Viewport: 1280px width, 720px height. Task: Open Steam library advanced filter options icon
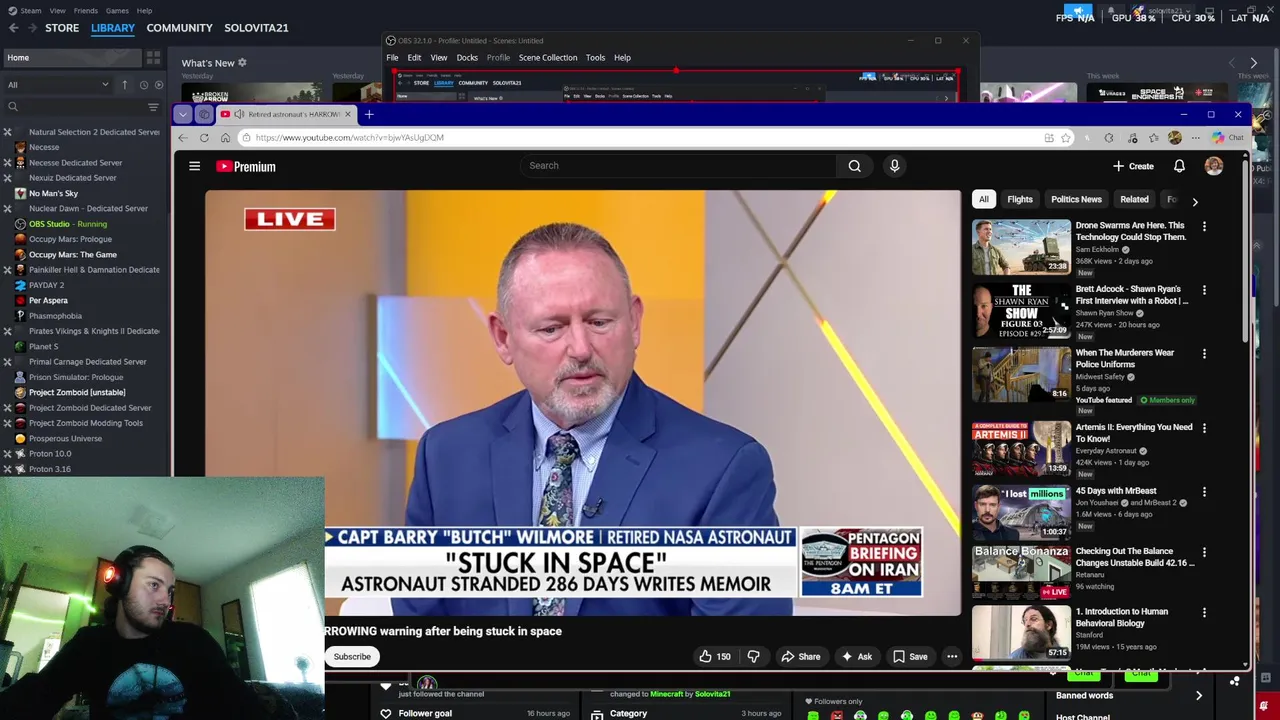tap(153, 107)
